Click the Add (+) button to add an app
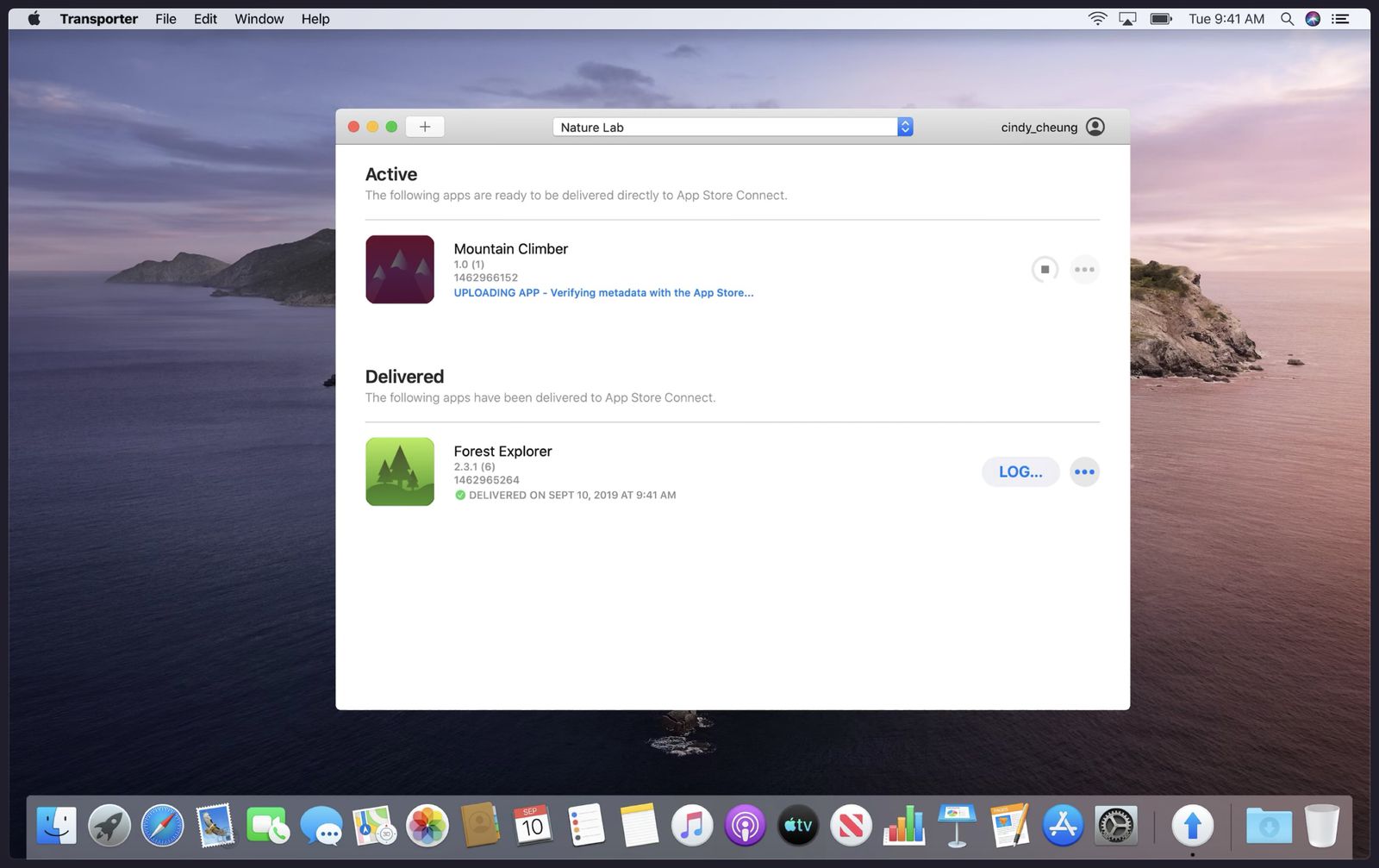 [x=424, y=126]
